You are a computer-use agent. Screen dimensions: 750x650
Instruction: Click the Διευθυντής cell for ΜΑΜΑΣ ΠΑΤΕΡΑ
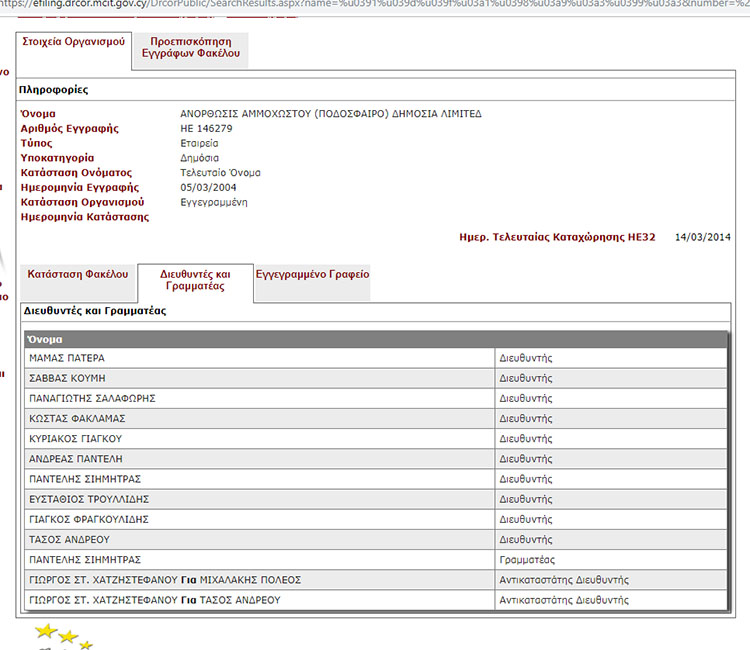[x=611, y=358]
